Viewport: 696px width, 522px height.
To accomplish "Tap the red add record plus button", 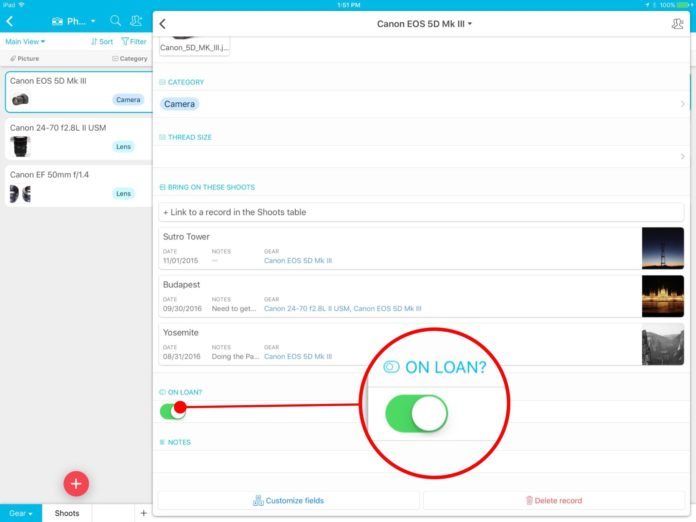I will [76, 483].
